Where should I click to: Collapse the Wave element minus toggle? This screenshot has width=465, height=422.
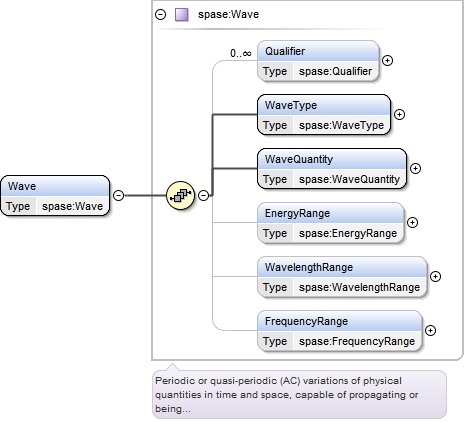pyautogui.click(x=118, y=195)
